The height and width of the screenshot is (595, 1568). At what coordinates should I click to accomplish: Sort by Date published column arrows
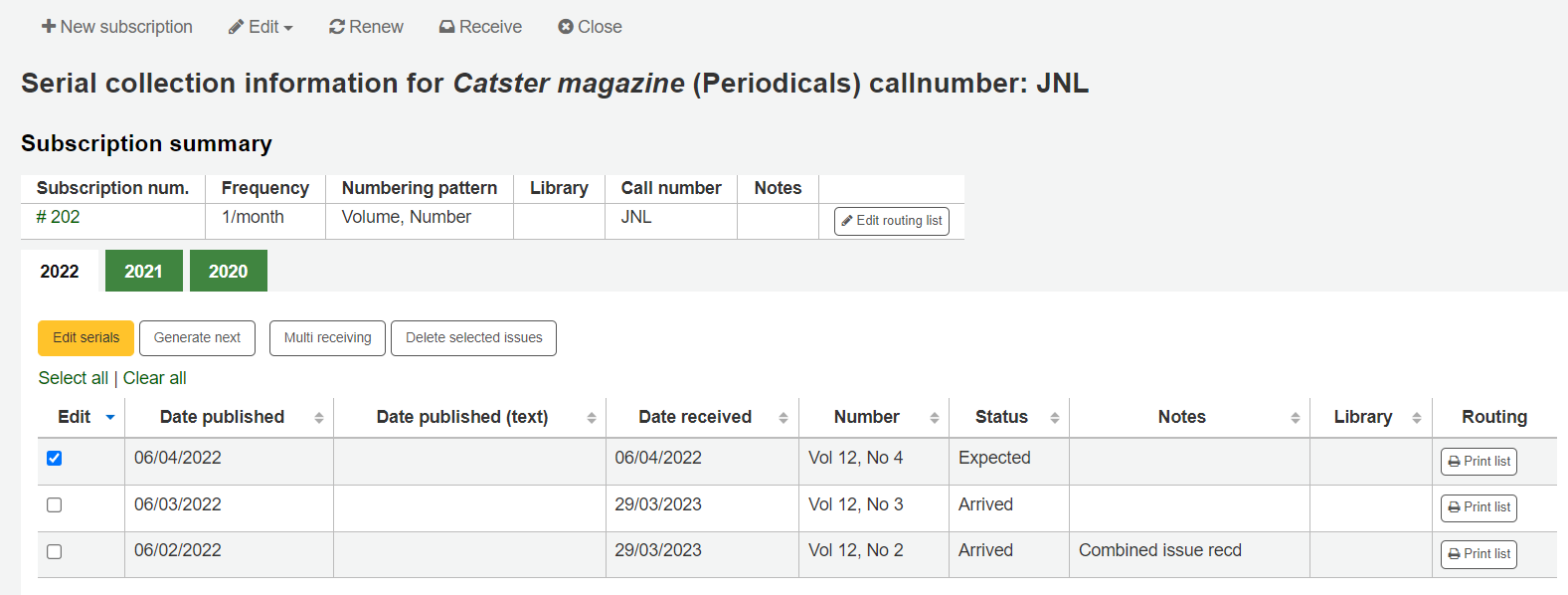click(319, 418)
